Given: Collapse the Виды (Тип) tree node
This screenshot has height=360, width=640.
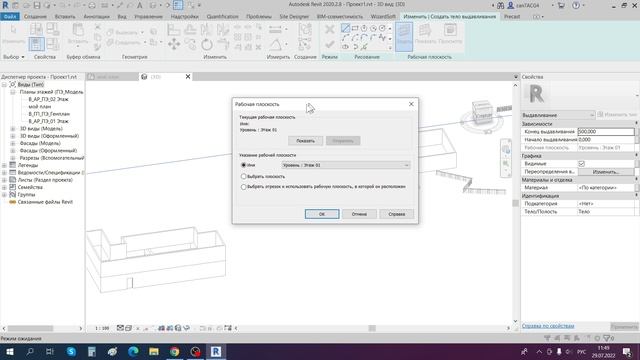Looking at the screenshot, I should [x=4, y=84].
